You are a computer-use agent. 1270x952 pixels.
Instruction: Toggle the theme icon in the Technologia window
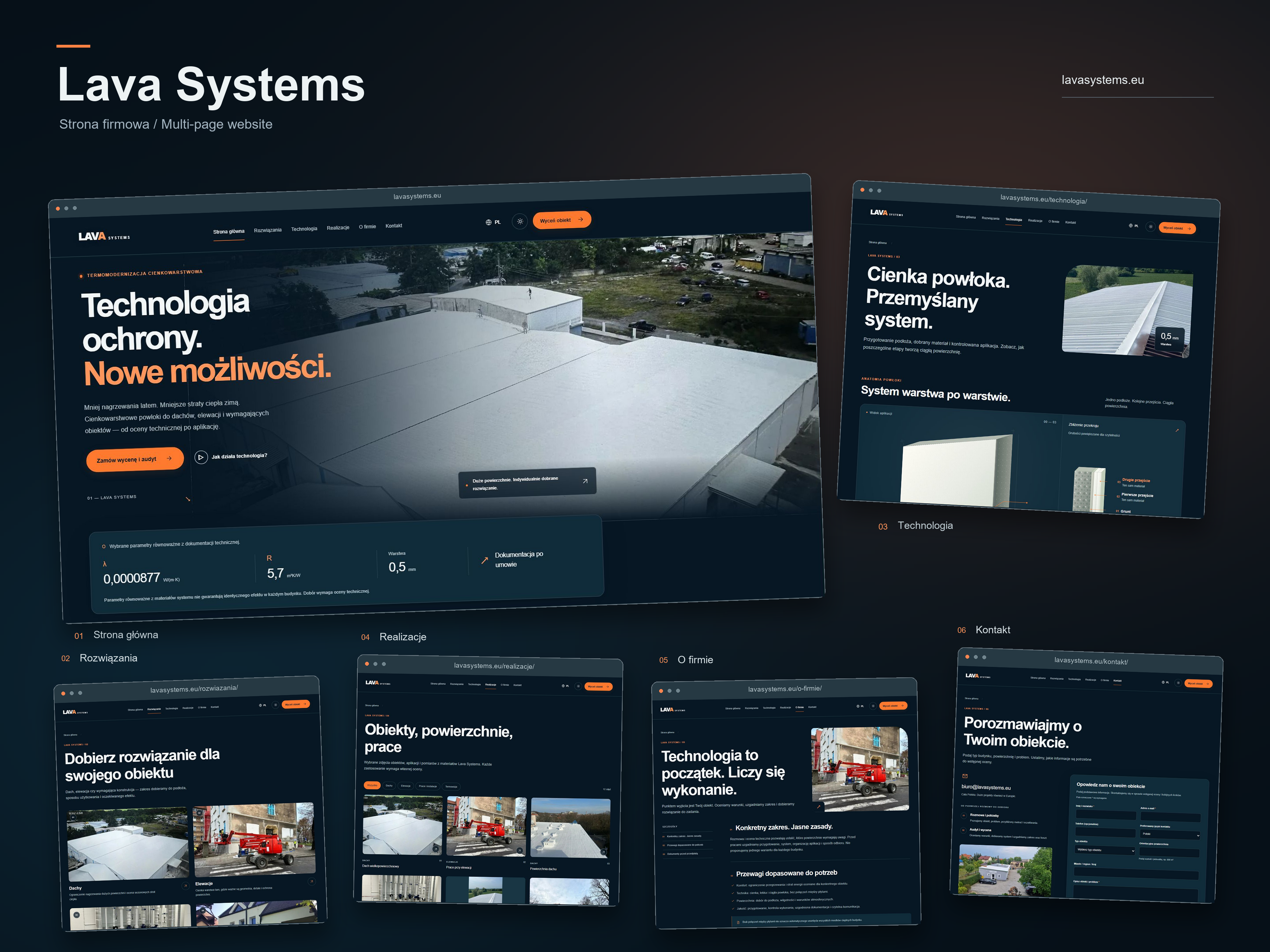click(1150, 227)
